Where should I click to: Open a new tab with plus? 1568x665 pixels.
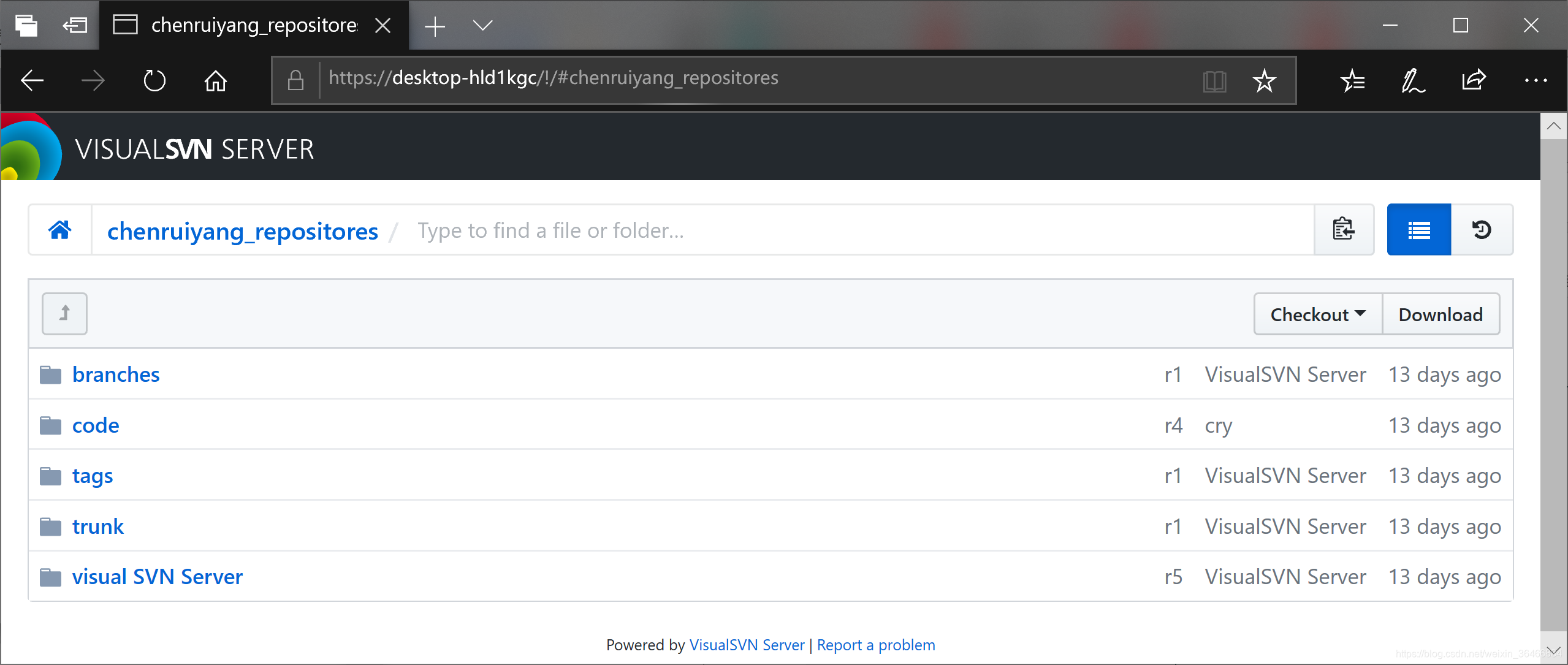(x=435, y=26)
